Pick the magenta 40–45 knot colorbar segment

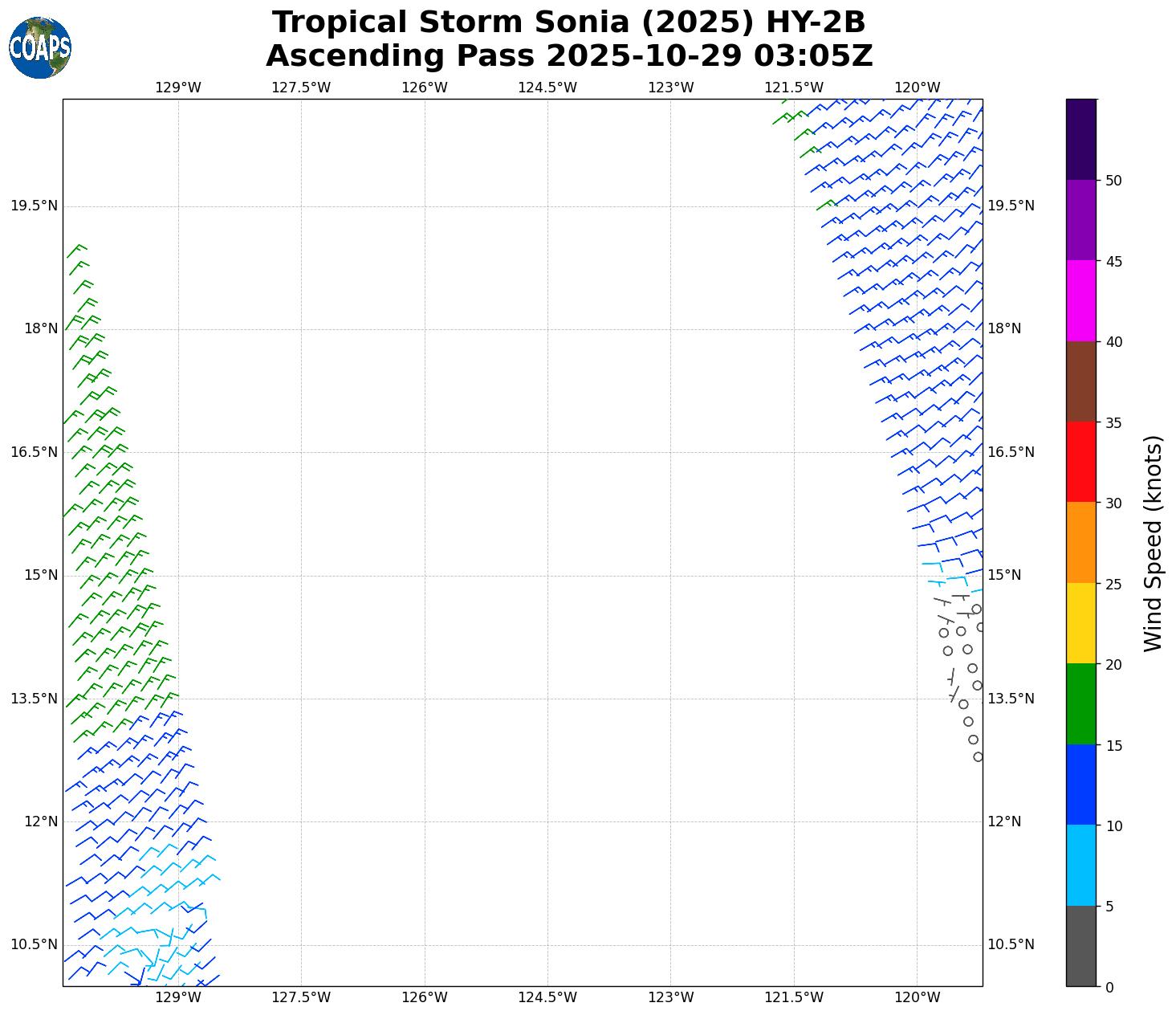1080,300
